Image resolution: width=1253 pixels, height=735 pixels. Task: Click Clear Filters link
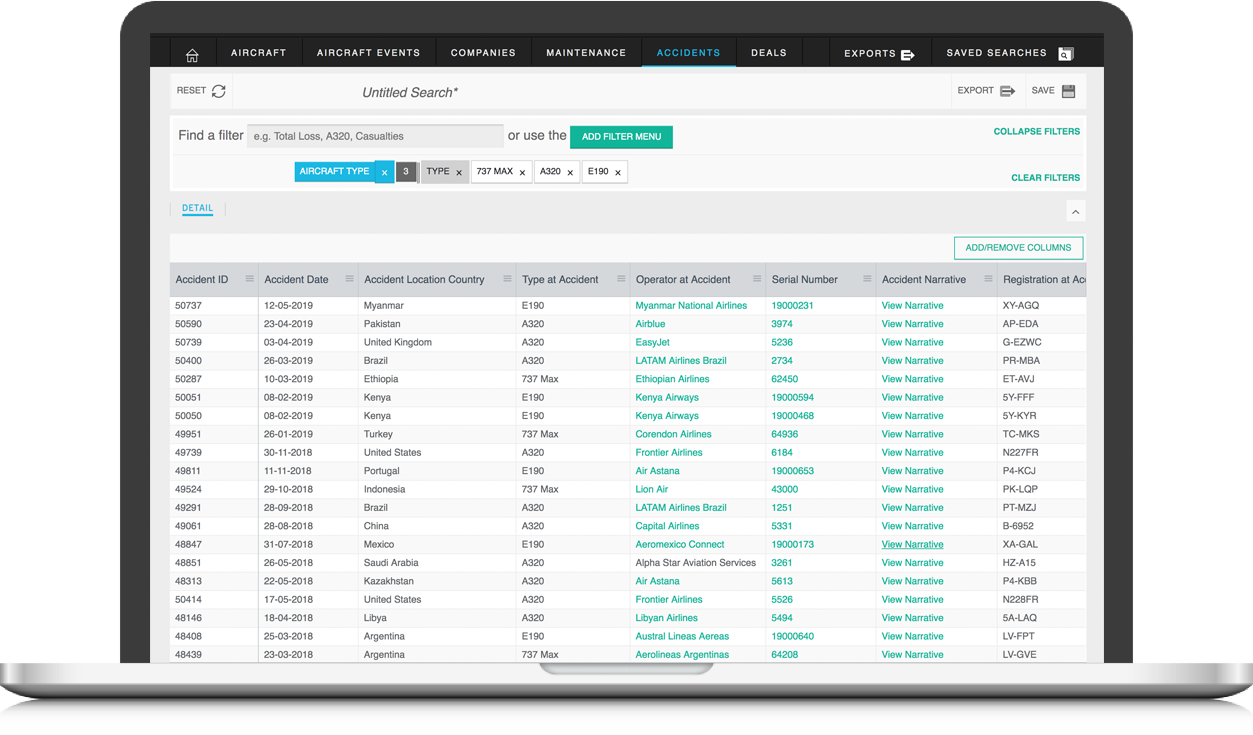pos(1045,178)
